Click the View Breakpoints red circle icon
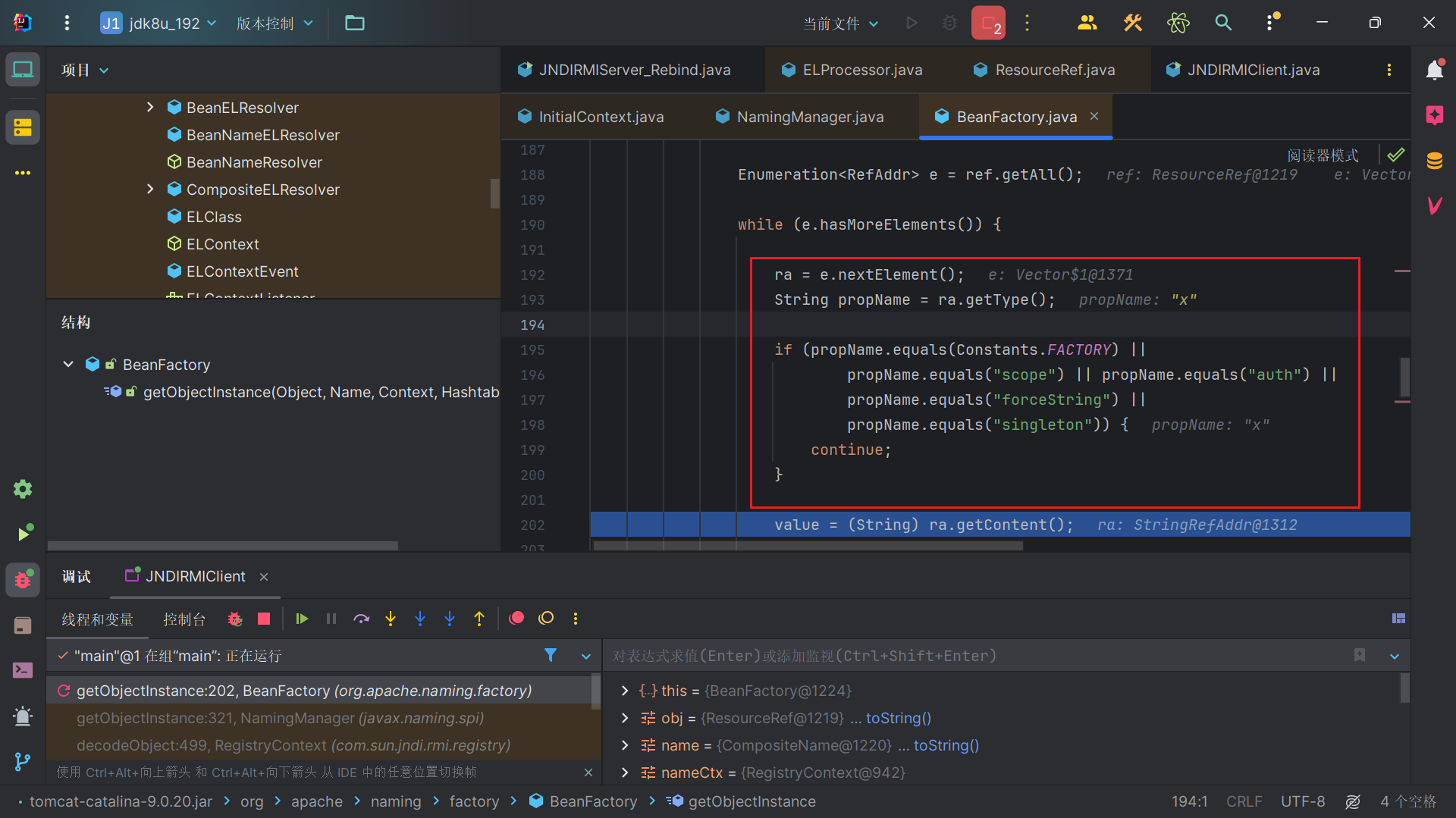 [x=516, y=619]
